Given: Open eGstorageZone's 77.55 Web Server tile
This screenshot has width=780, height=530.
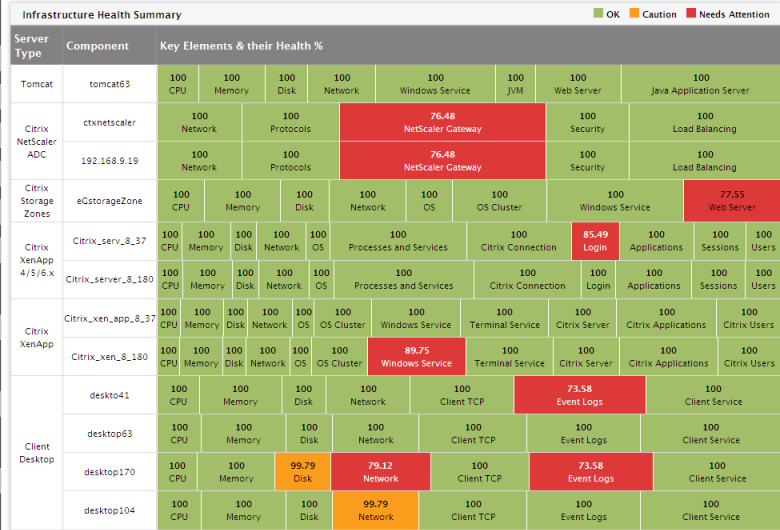Looking at the screenshot, I should [732, 201].
